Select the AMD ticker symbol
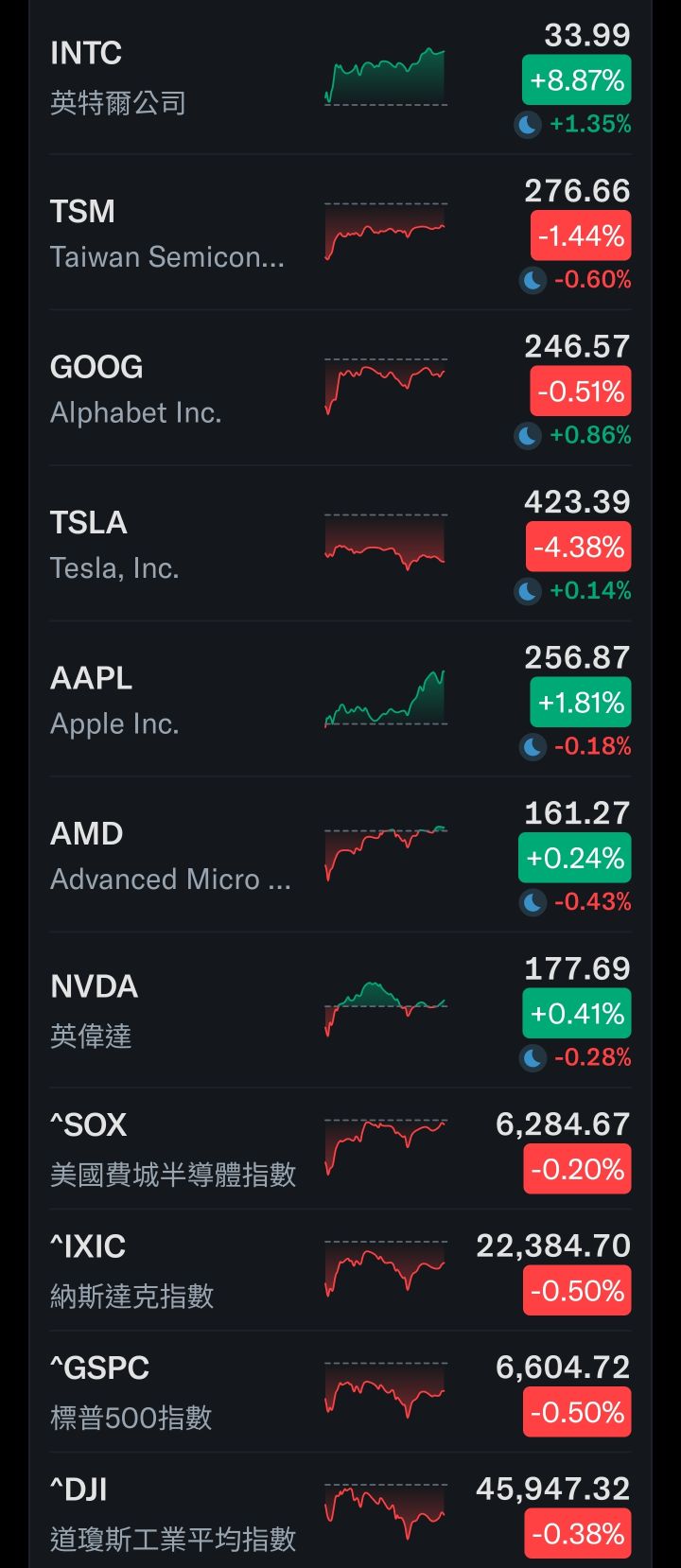 pyautogui.click(x=87, y=834)
